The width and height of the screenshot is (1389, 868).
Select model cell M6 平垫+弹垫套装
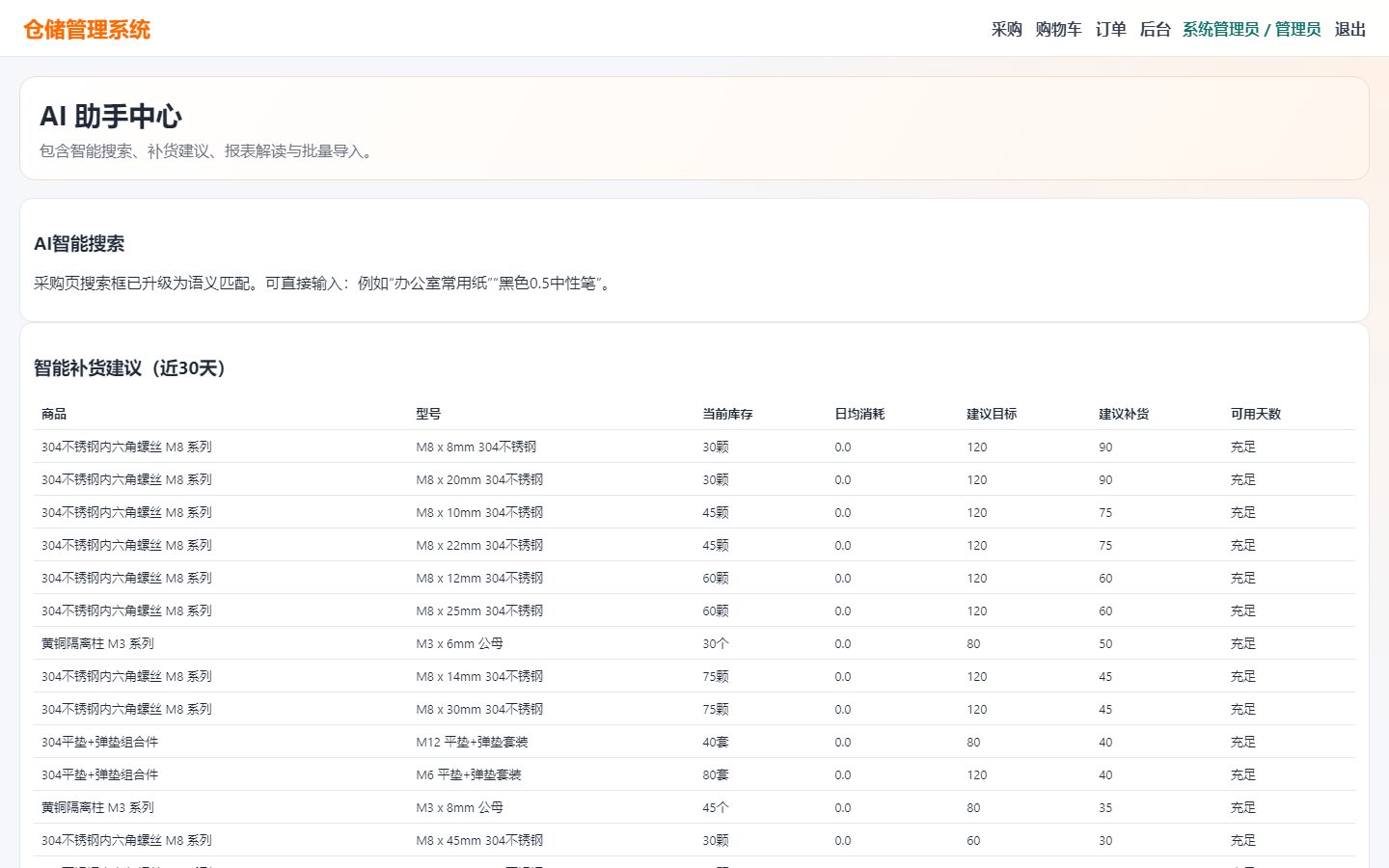[469, 774]
